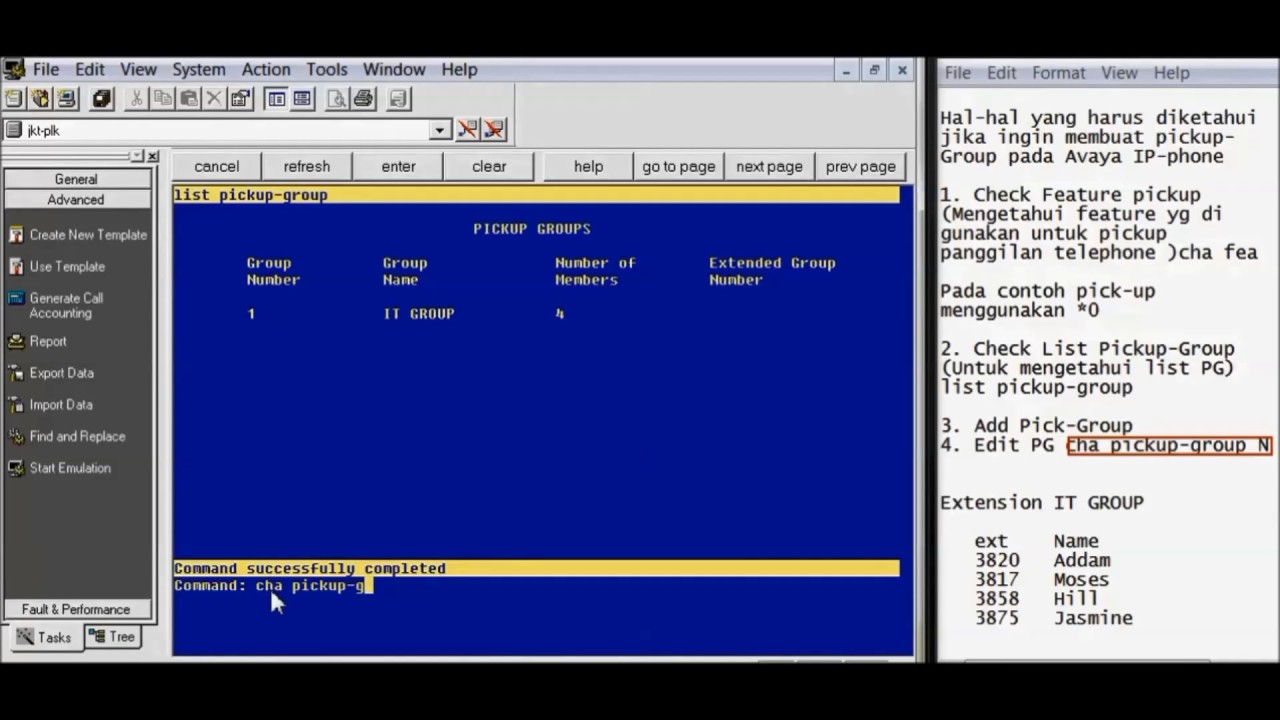
Task: Click the Report icon in the sidebar
Action: coord(16,341)
